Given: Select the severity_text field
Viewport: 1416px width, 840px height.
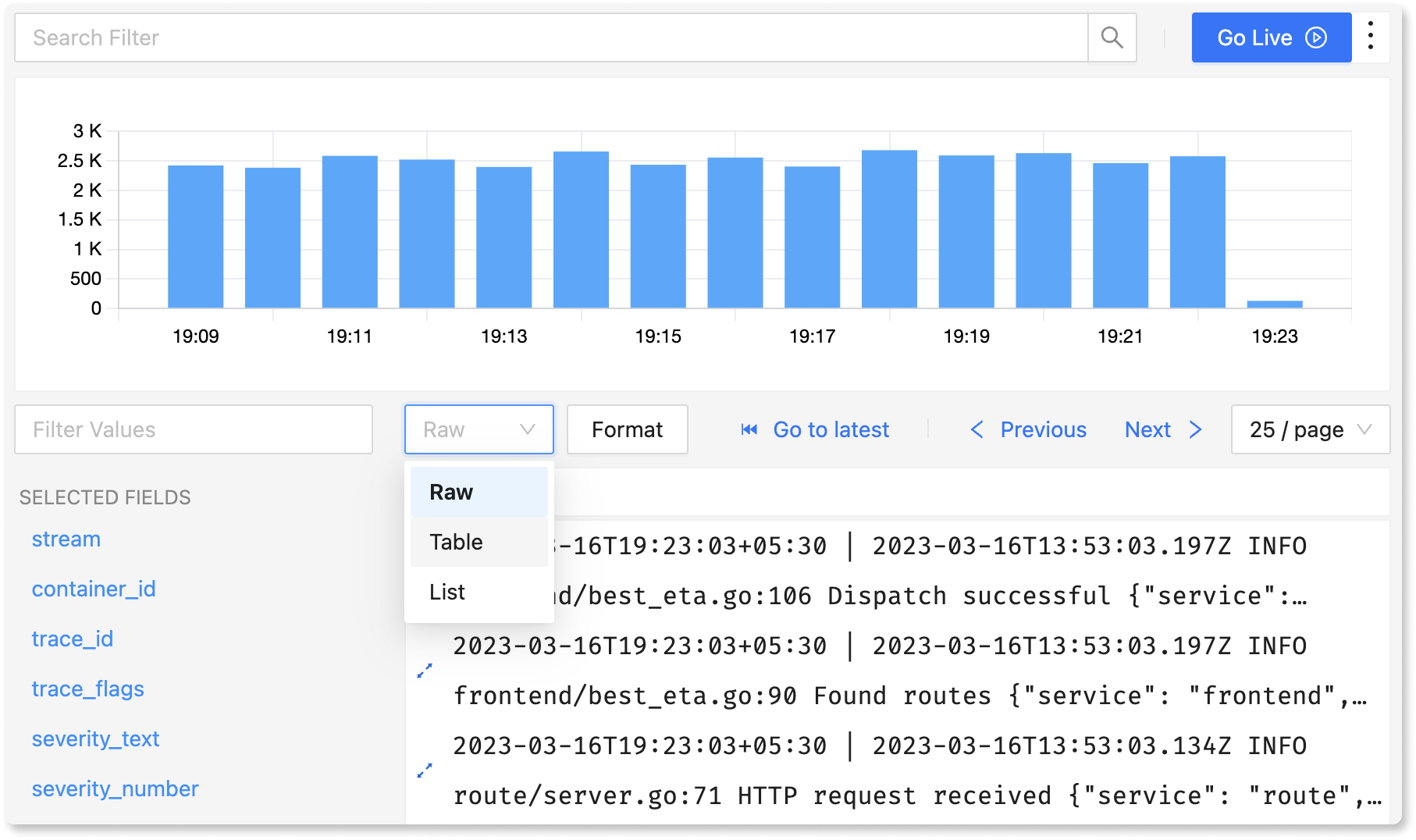Looking at the screenshot, I should 95,739.
